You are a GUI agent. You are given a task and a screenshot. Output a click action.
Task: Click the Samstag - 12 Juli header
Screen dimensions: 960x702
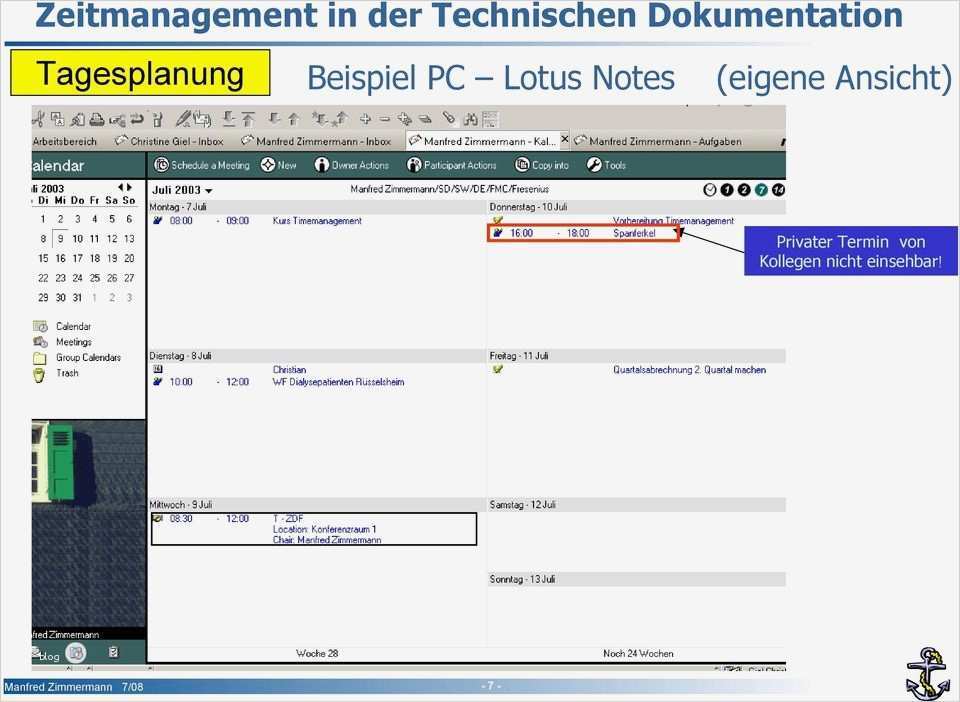637,505
